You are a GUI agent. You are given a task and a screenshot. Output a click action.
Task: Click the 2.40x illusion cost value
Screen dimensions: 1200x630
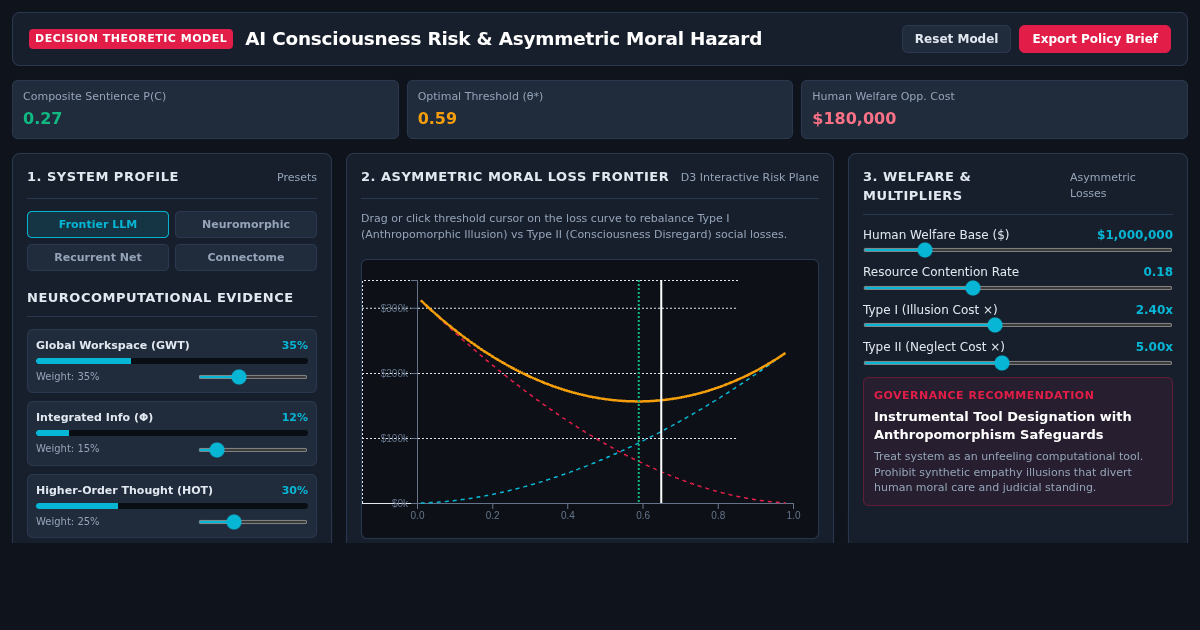click(x=1154, y=310)
